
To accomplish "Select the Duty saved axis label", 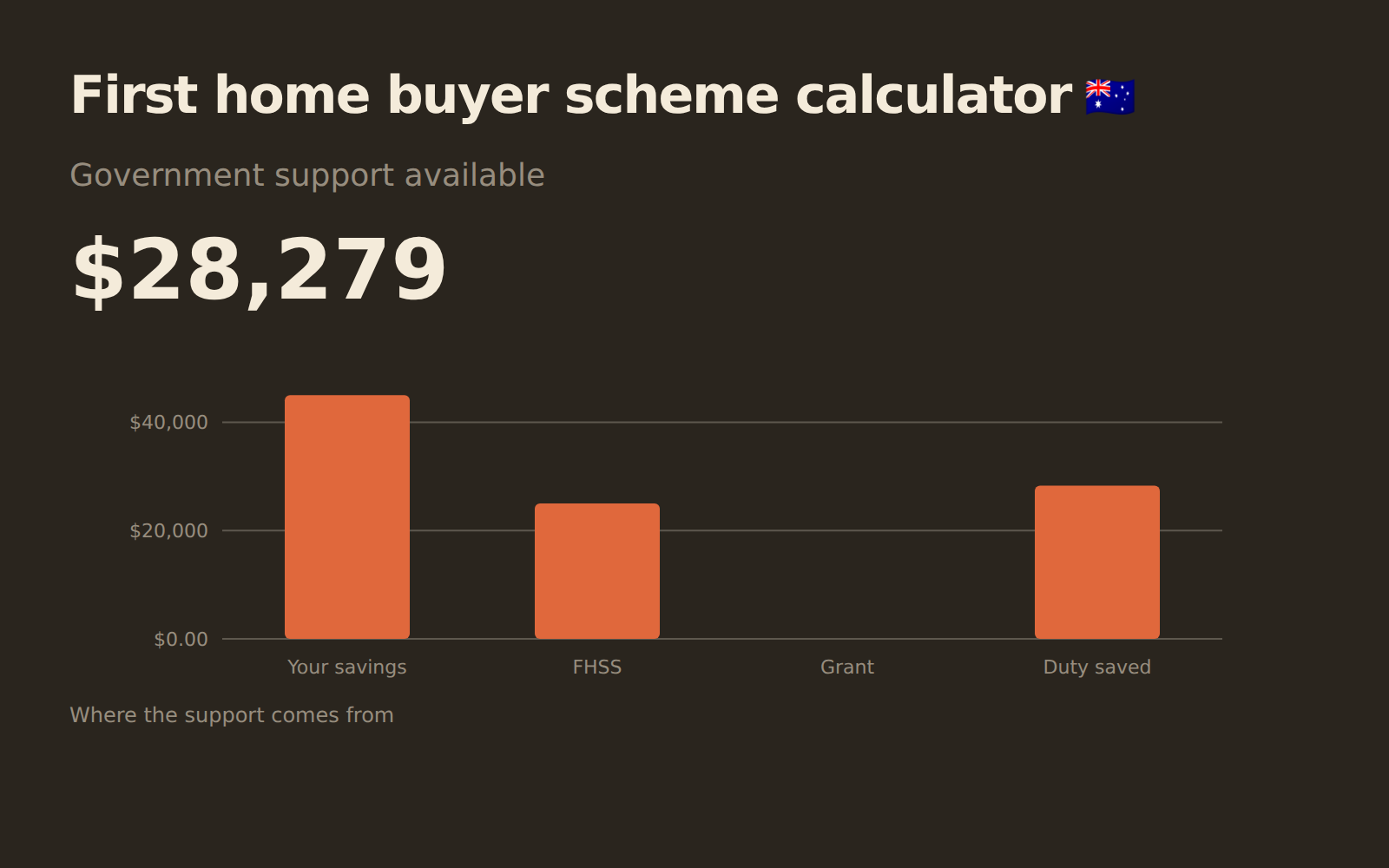I will pyautogui.click(x=1097, y=667).
